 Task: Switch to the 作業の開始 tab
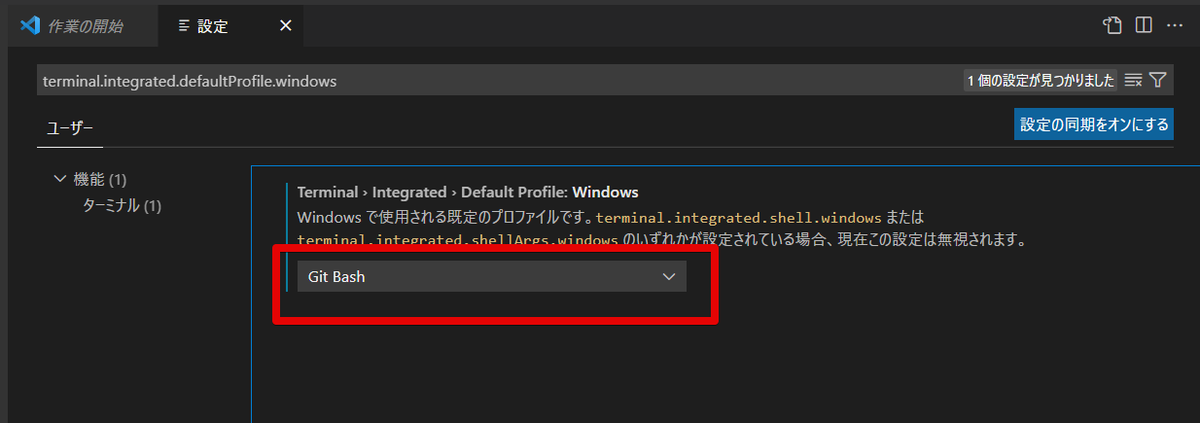(x=85, y=26)
